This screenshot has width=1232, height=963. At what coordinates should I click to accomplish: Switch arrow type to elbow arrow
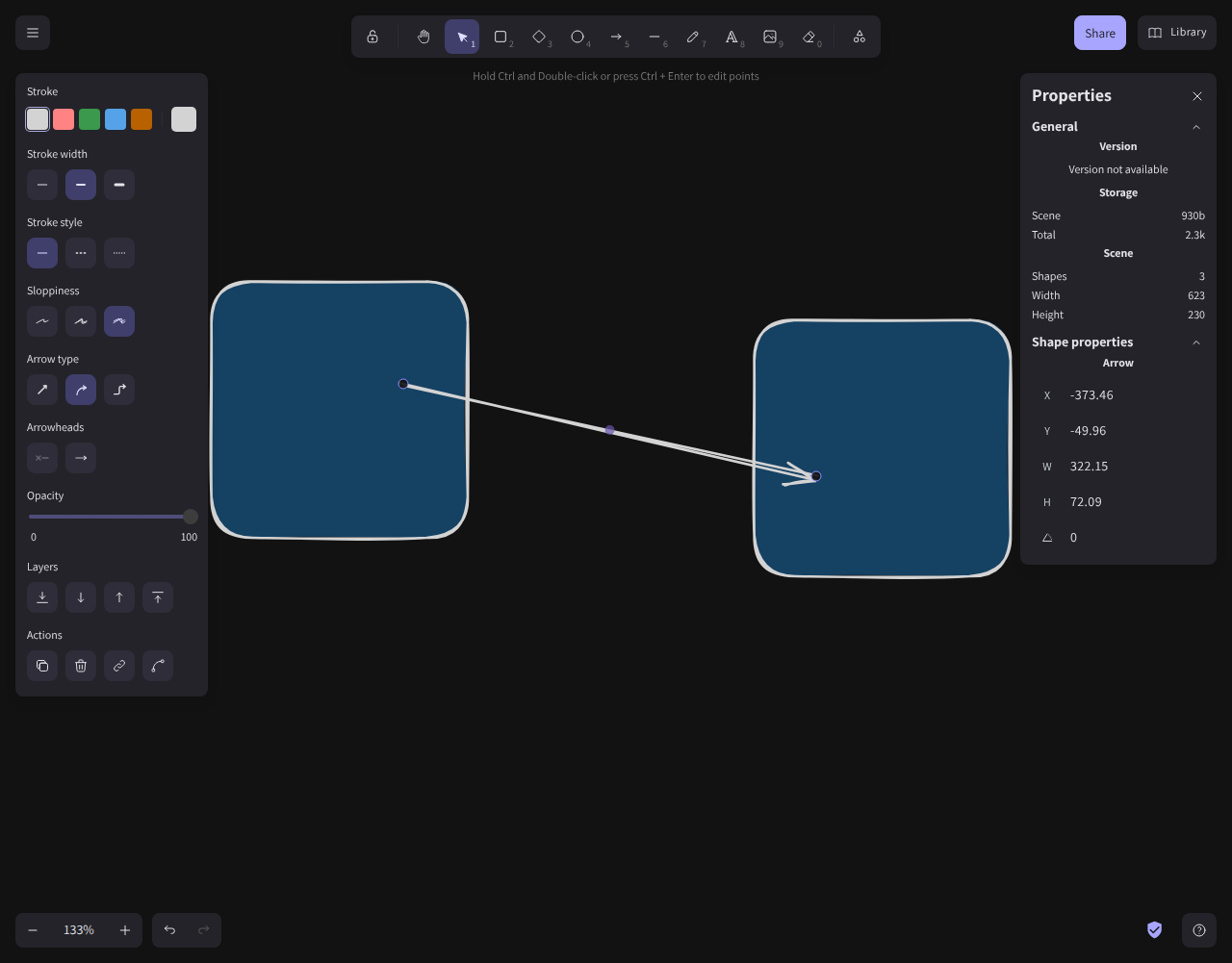point(119,390)
